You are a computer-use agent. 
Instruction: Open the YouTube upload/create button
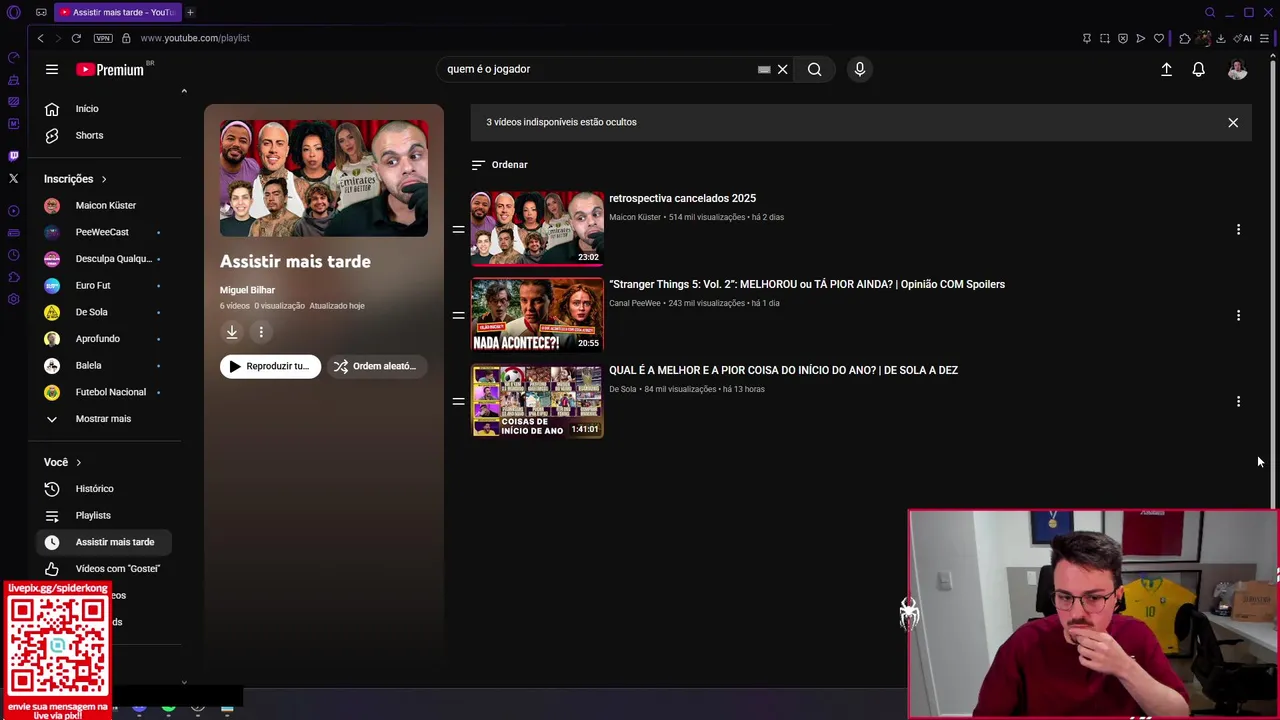click(x=1166, y=69)
